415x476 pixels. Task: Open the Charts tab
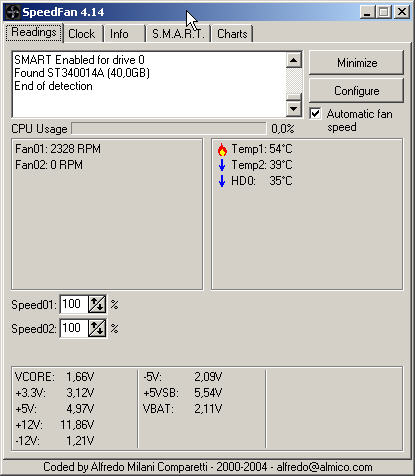click(232, 34)
